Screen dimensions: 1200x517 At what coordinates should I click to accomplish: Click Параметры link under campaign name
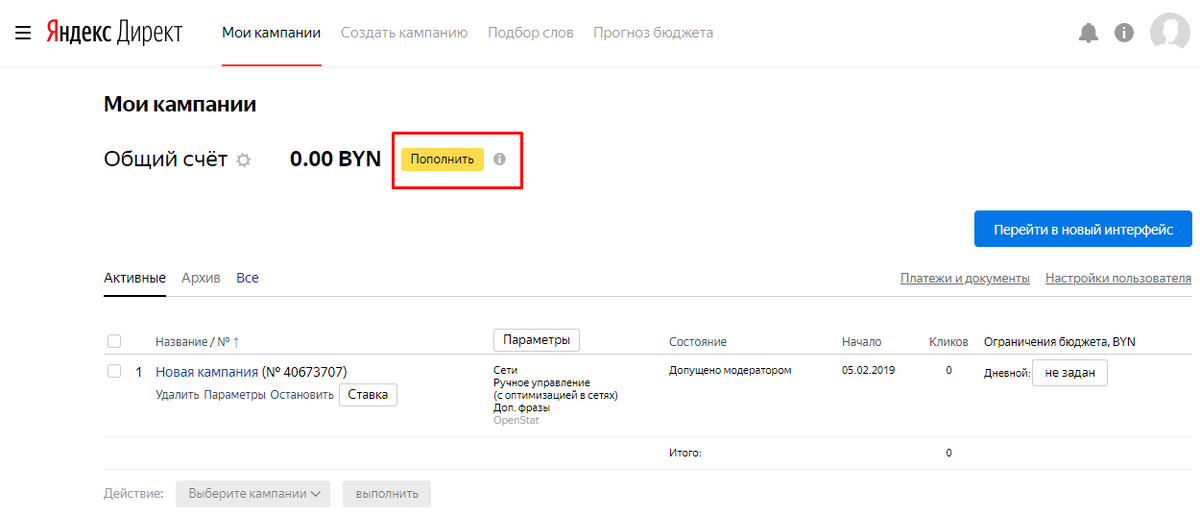(x=235, y=395)
